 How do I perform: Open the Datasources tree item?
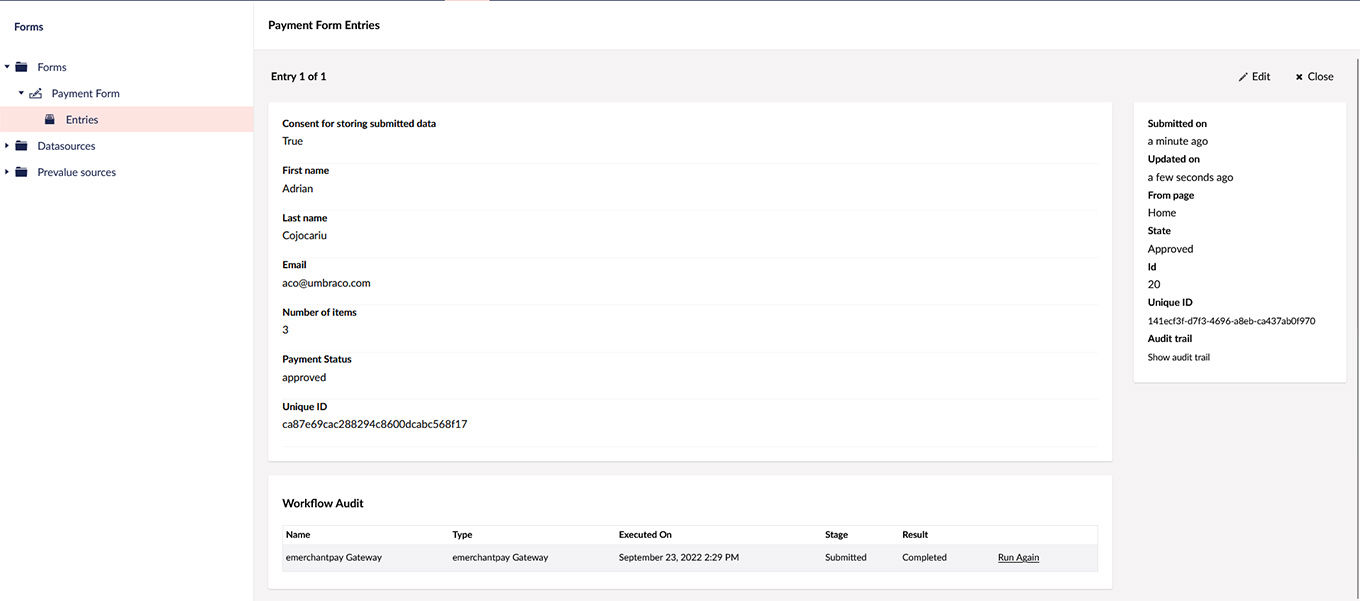pyautogui.click(x=66, y=146)
